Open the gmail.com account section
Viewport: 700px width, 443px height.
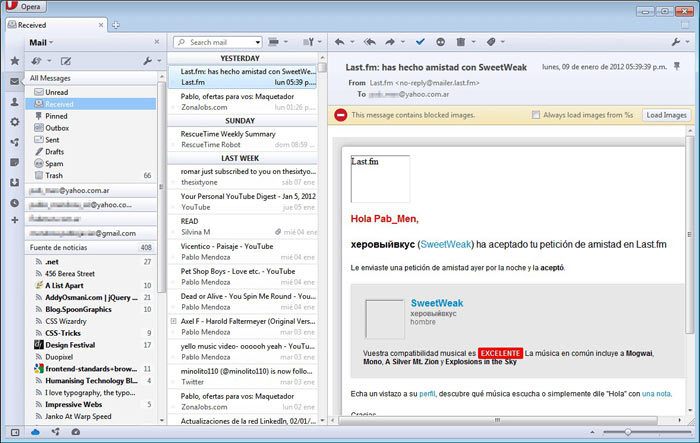pyautogui.click(x=91, y=233)
